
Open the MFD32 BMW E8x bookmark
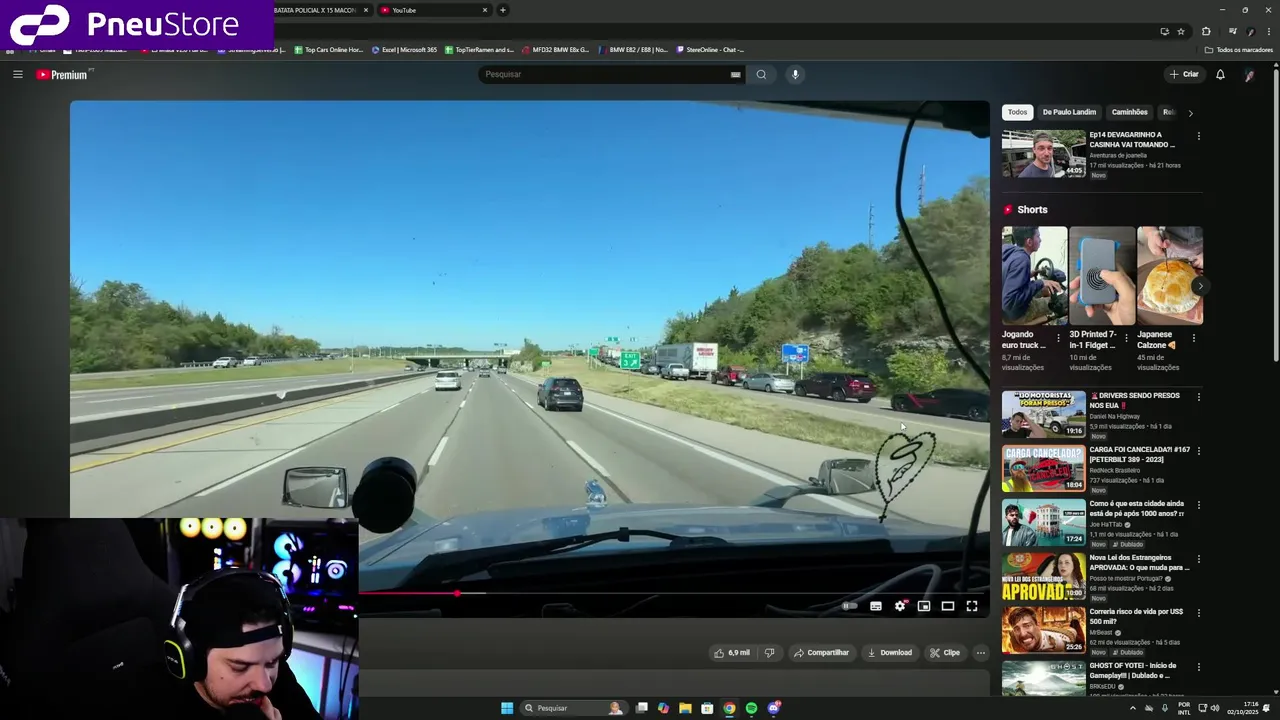555,50
